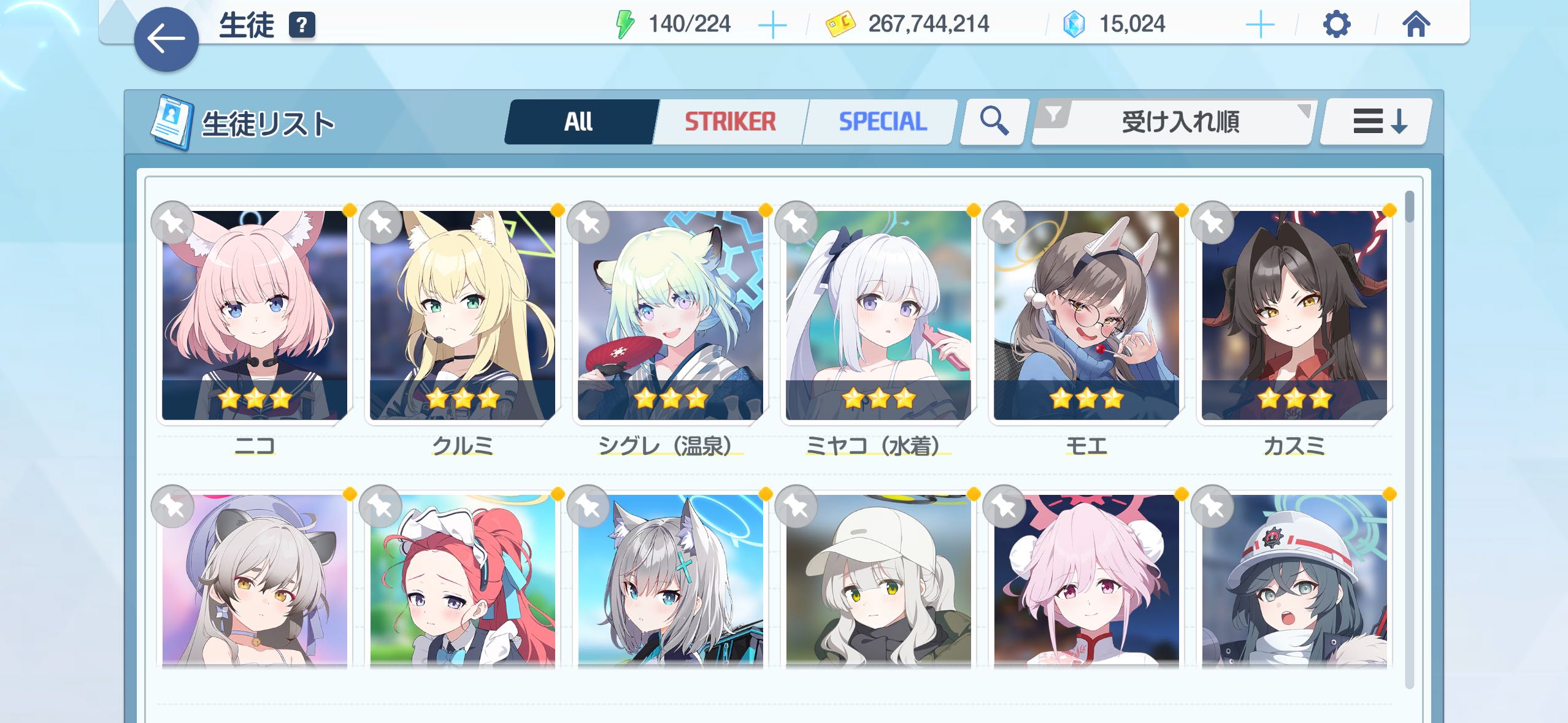Select the All tab

point(578,121)
